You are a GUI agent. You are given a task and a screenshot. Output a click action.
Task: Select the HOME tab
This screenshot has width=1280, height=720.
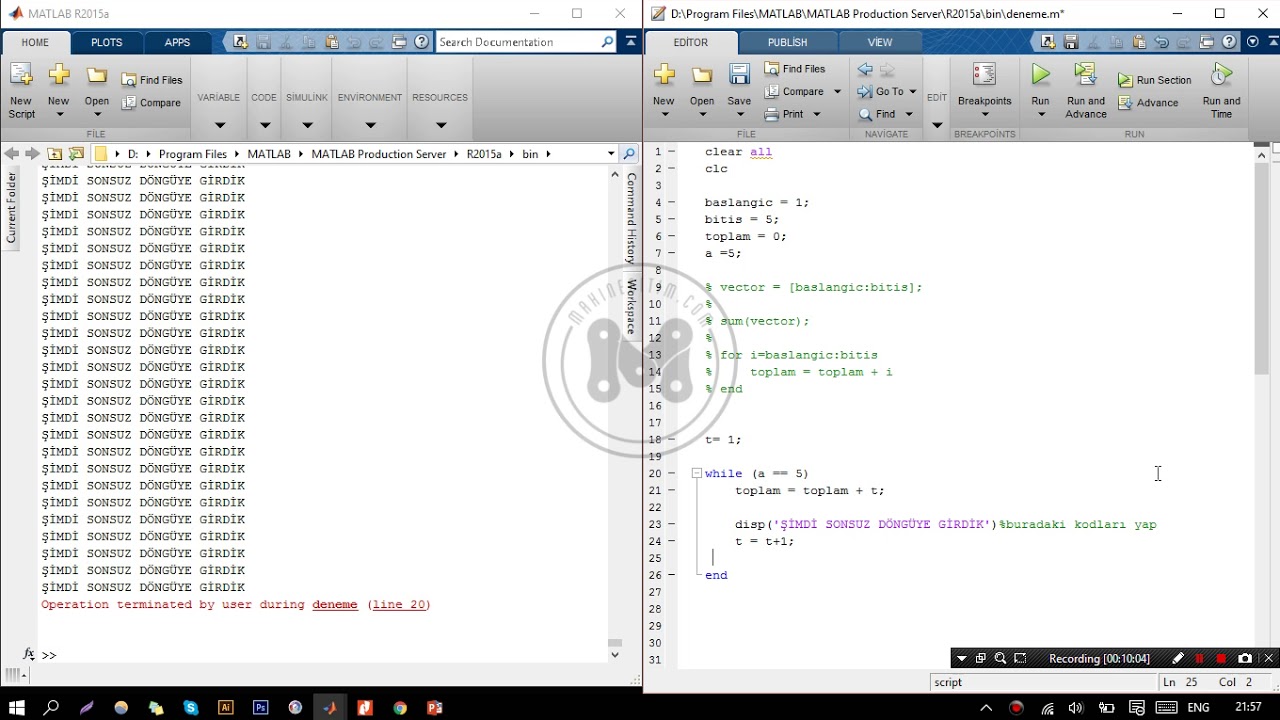pyautogui.click(x=35, y=42)
